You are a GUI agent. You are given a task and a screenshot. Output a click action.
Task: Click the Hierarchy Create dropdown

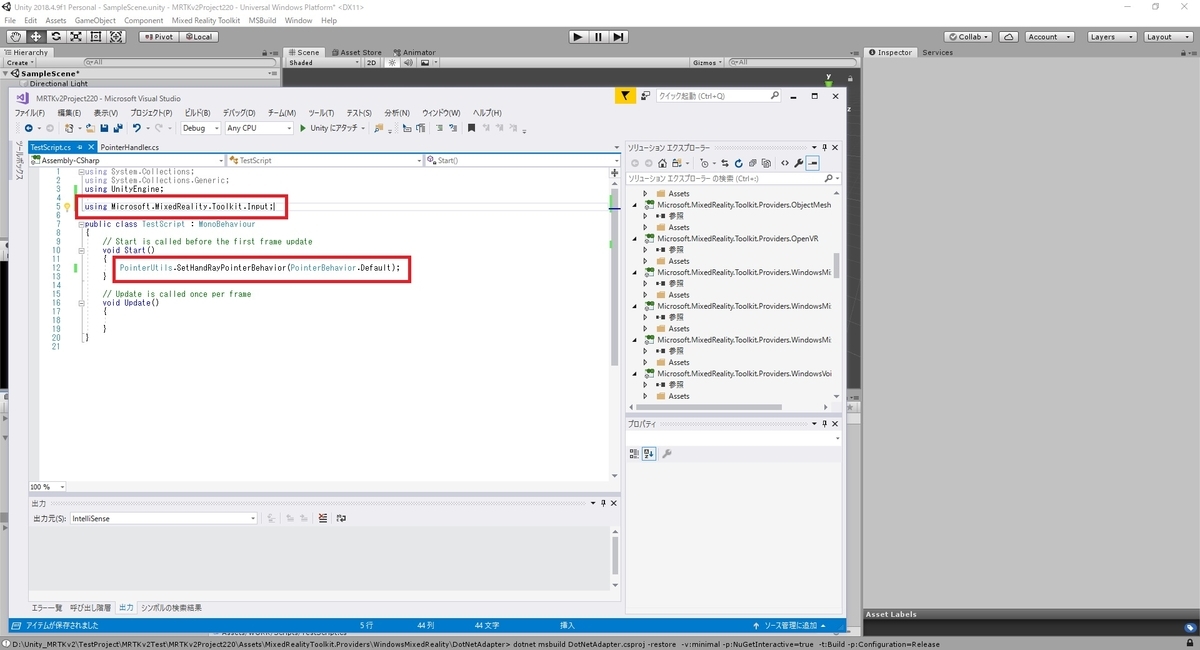pyautogui.click(x=20, y=62)
